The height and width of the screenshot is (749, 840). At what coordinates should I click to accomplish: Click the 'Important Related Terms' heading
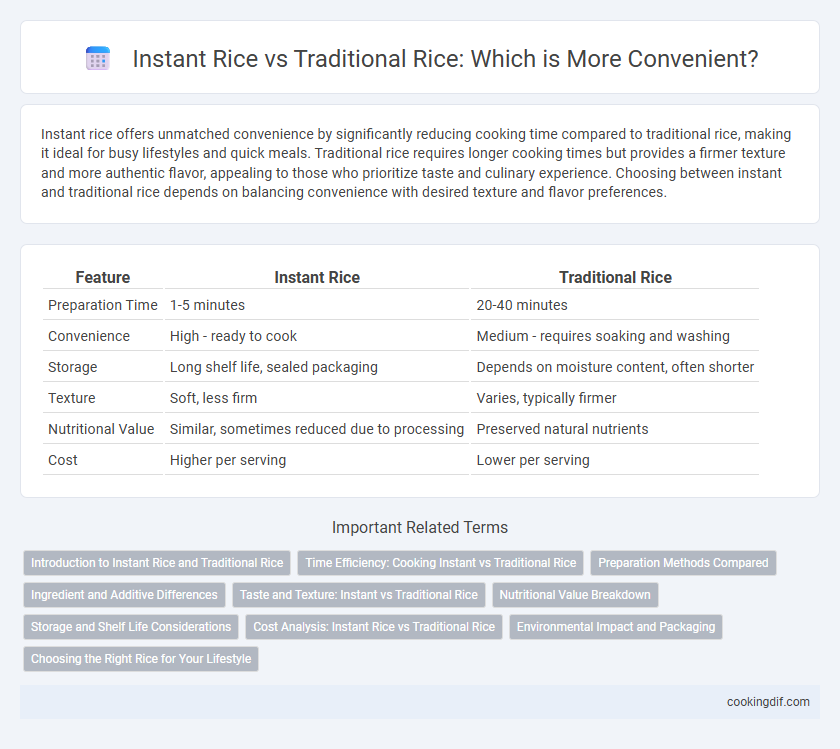click(420, 527)
